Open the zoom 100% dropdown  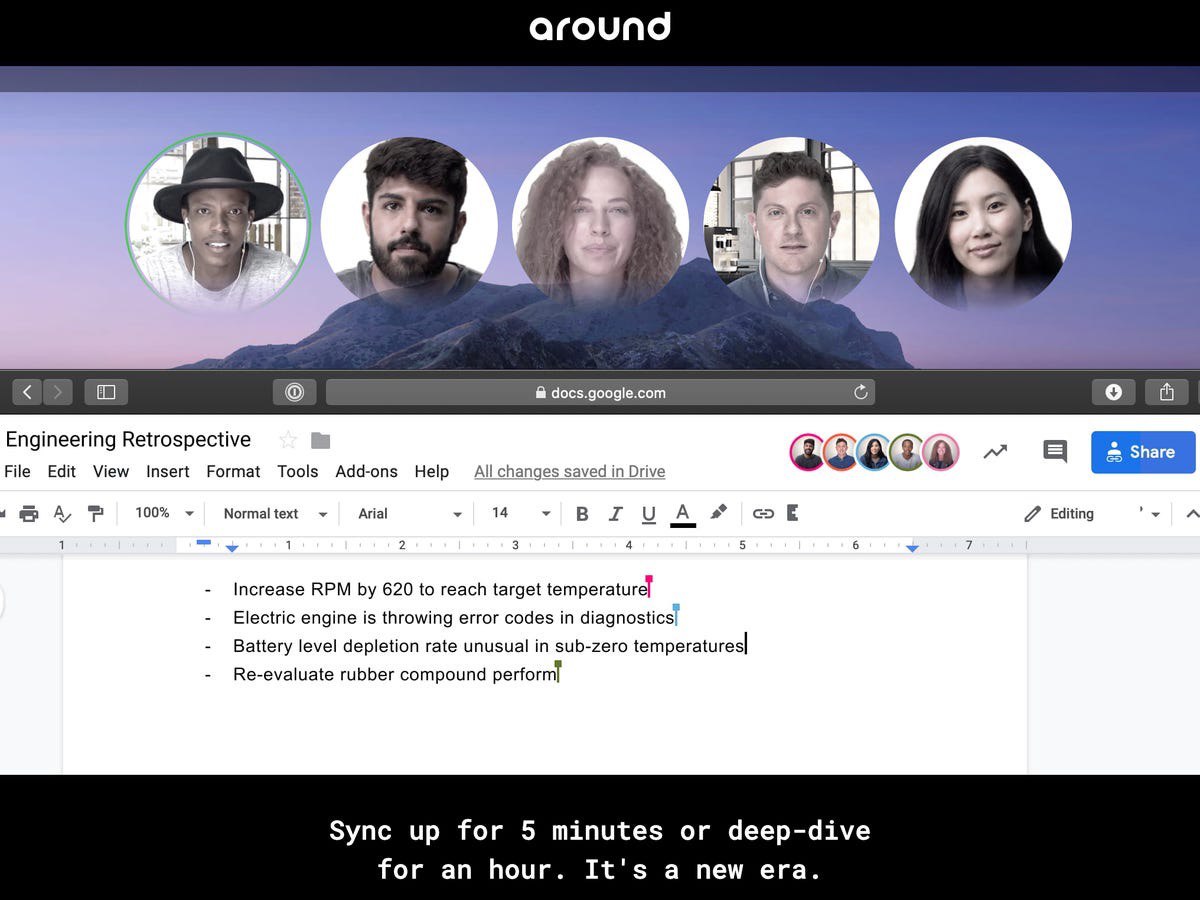(164, 513)
